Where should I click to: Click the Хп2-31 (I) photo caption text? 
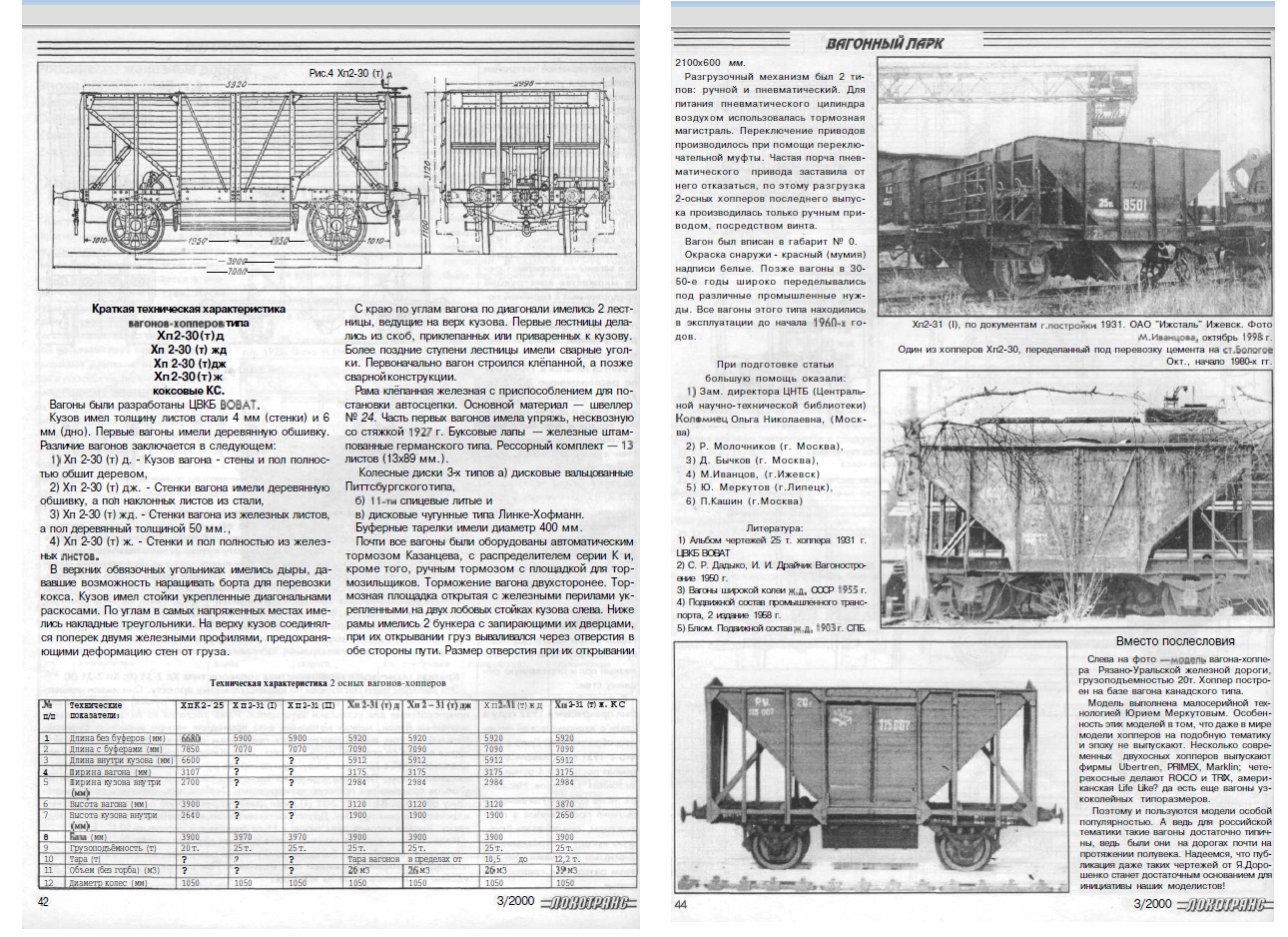[x=1078, y=325]
